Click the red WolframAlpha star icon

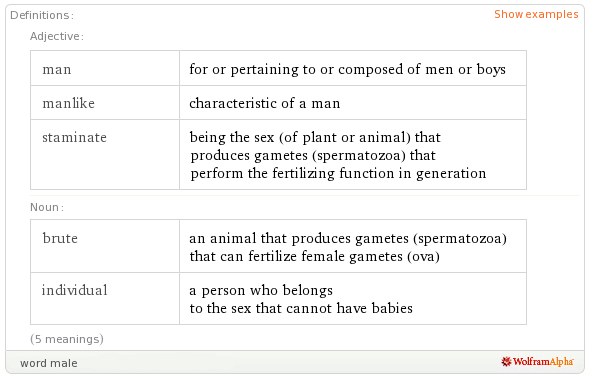tap(506, 362)
